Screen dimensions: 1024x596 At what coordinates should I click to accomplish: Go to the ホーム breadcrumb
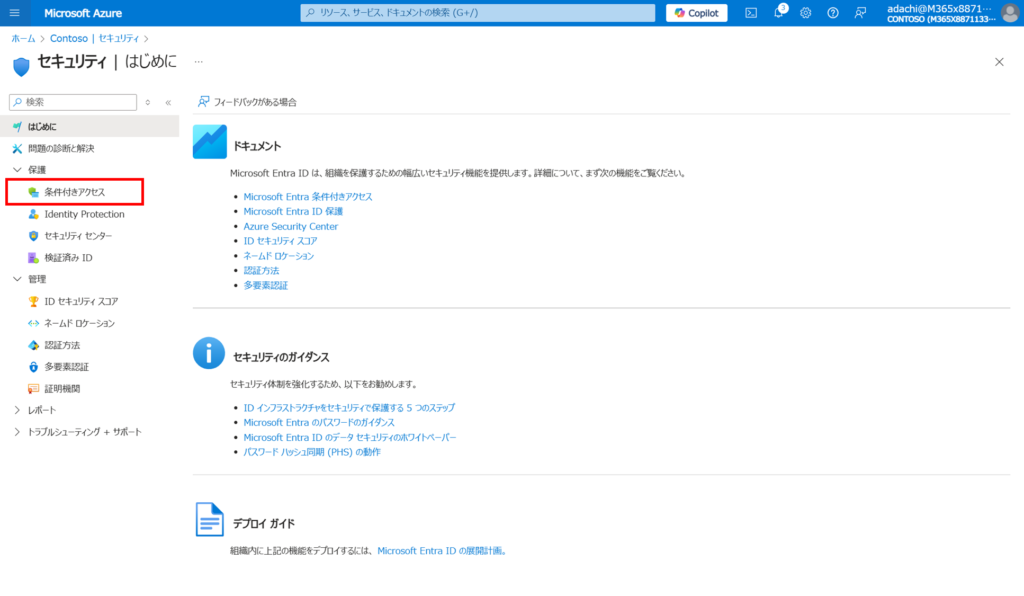(x=23, y=39)
